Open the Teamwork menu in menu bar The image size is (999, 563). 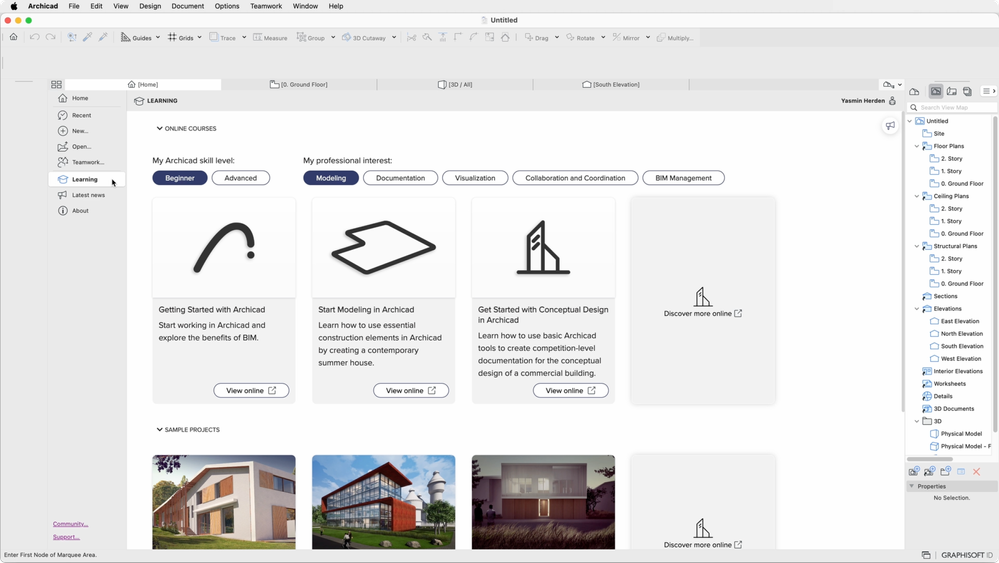click(x=266, y=6)
